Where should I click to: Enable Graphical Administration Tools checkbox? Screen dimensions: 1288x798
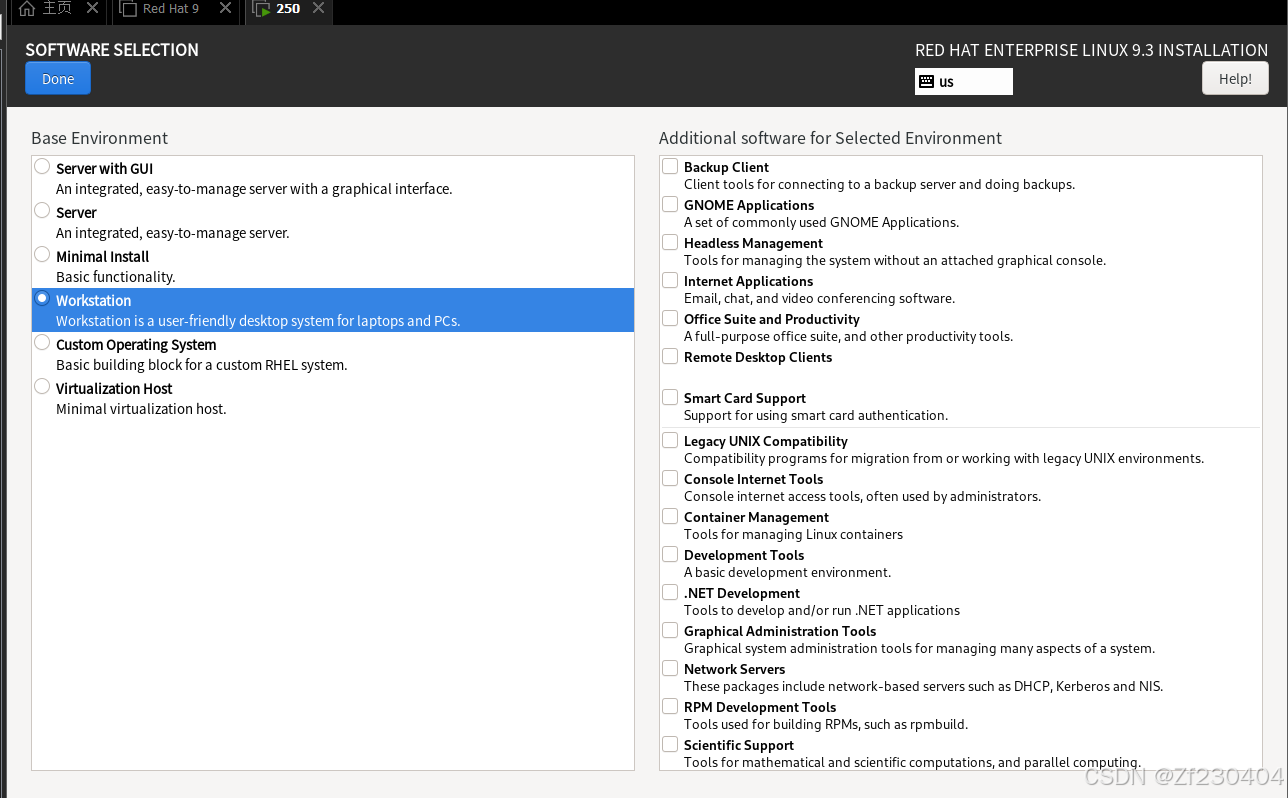(x=670, y=630)
